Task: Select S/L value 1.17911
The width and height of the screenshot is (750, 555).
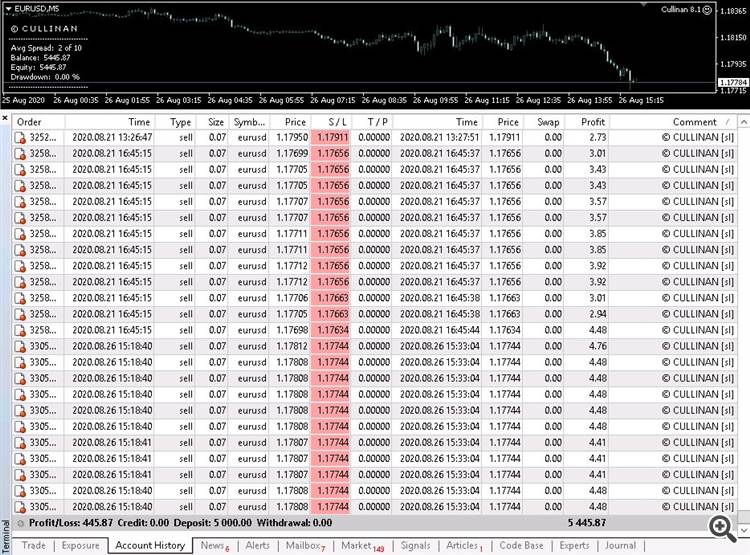Action: (332, 137)
